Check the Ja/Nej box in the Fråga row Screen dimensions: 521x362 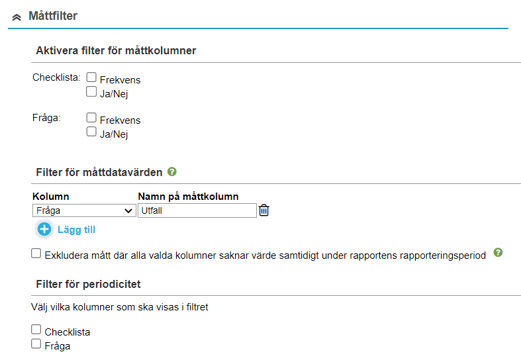(x=91, y=131)
